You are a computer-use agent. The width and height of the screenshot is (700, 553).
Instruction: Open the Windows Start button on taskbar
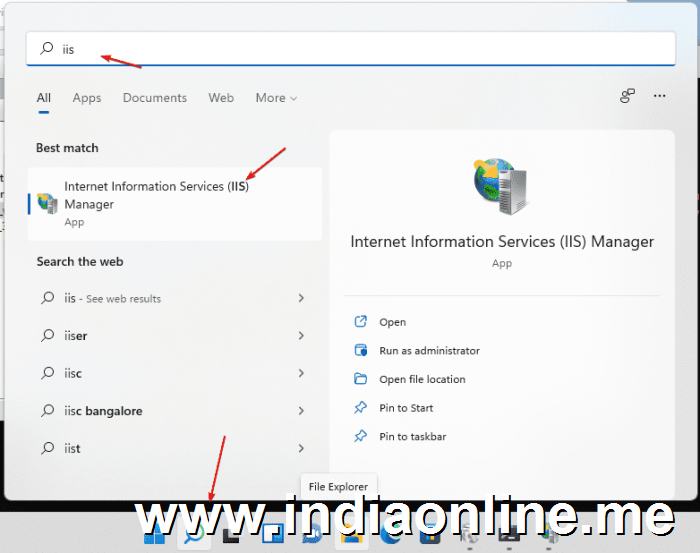point(154,533)
